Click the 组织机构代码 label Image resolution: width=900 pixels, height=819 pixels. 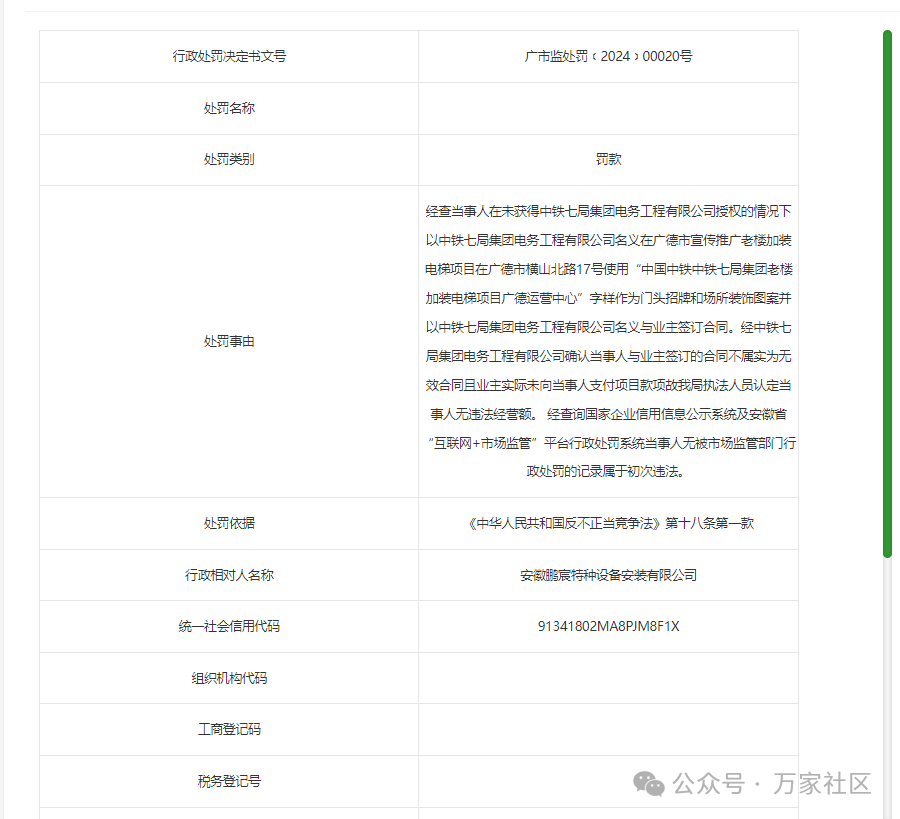(229, 678)
